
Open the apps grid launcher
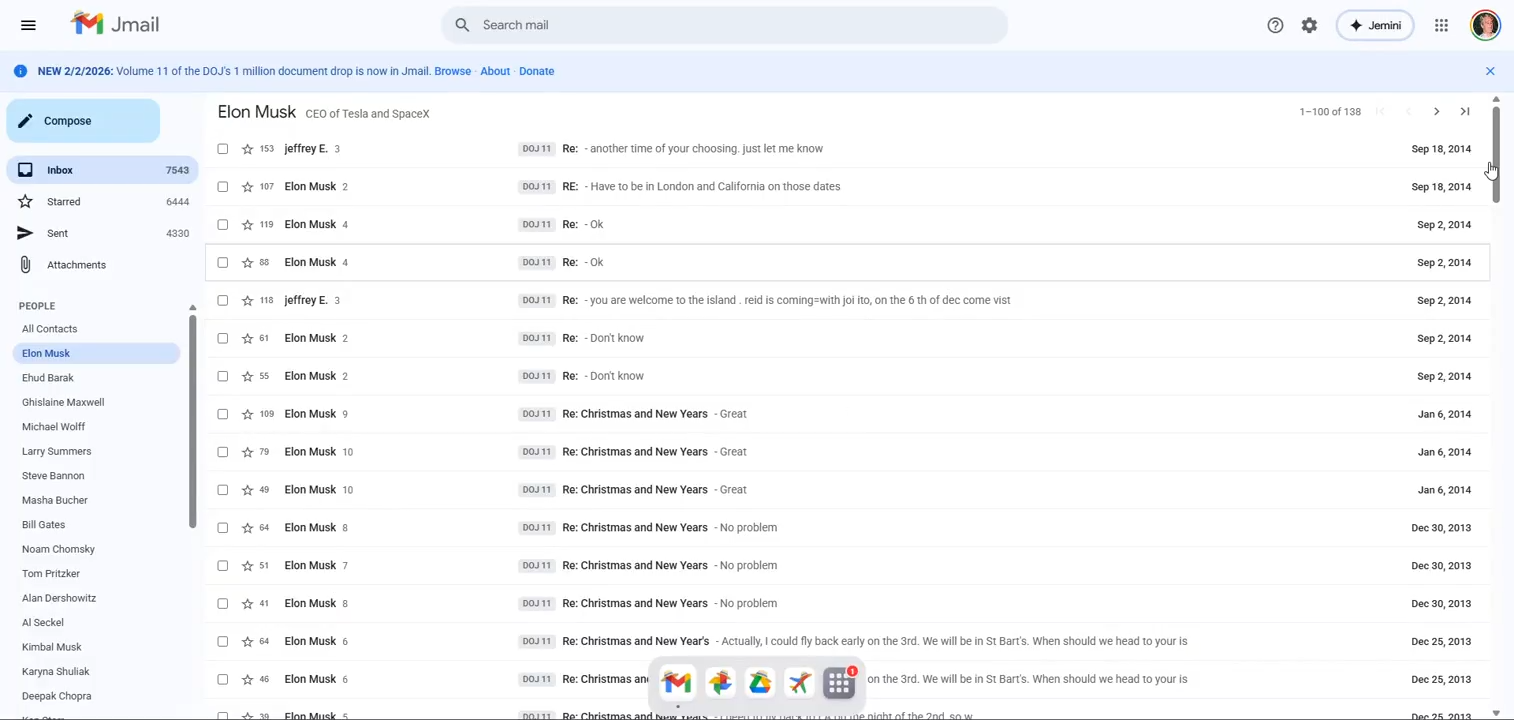tap(1441, 25)
